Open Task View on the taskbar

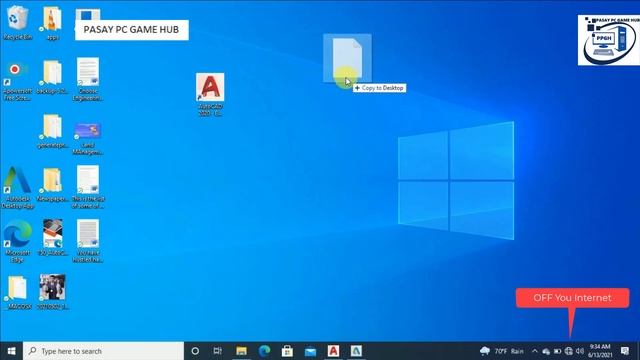pos(218,351)
